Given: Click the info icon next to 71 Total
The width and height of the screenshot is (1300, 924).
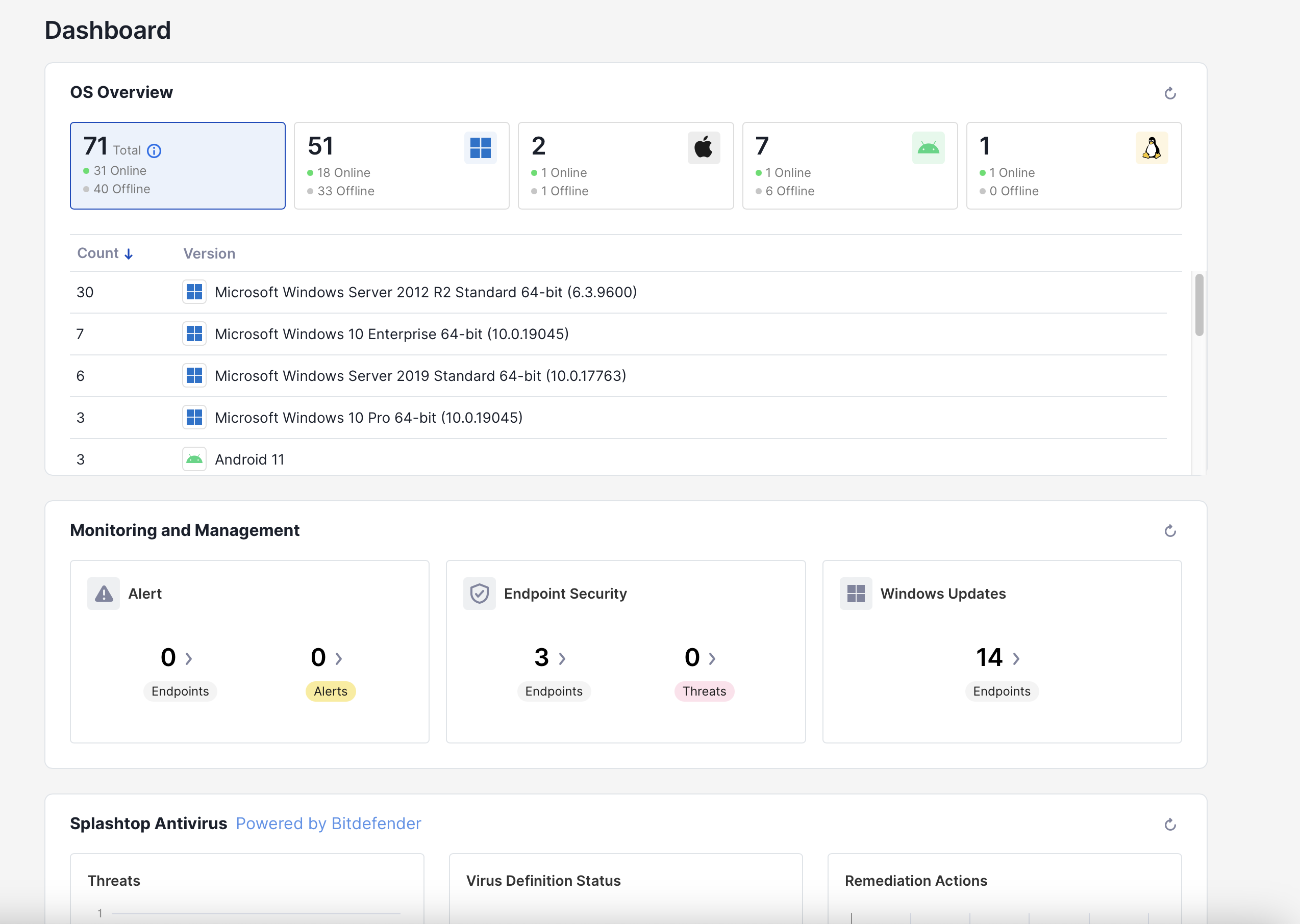Looking at the screenshot, I should (154, 151).
